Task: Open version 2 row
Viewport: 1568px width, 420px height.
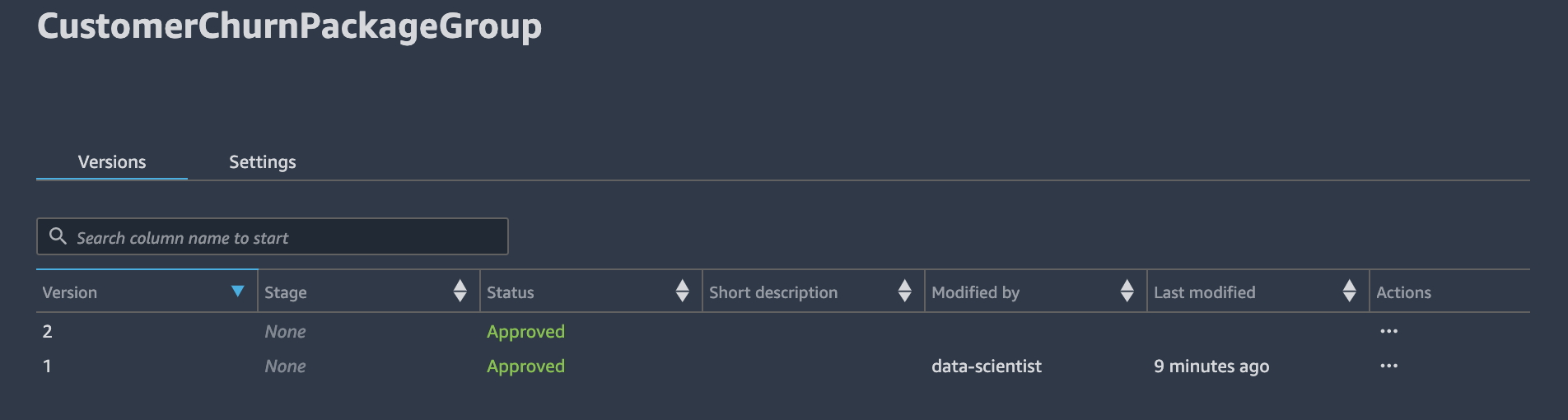Action: coord(782,331)
